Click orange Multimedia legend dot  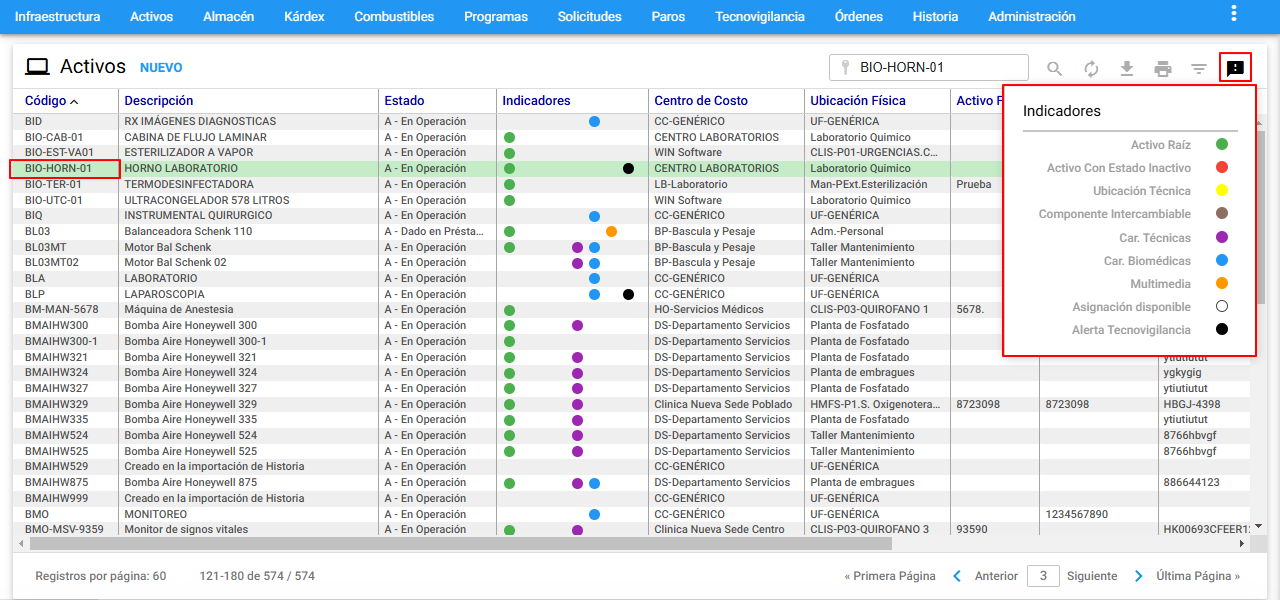coord(1221,284)
